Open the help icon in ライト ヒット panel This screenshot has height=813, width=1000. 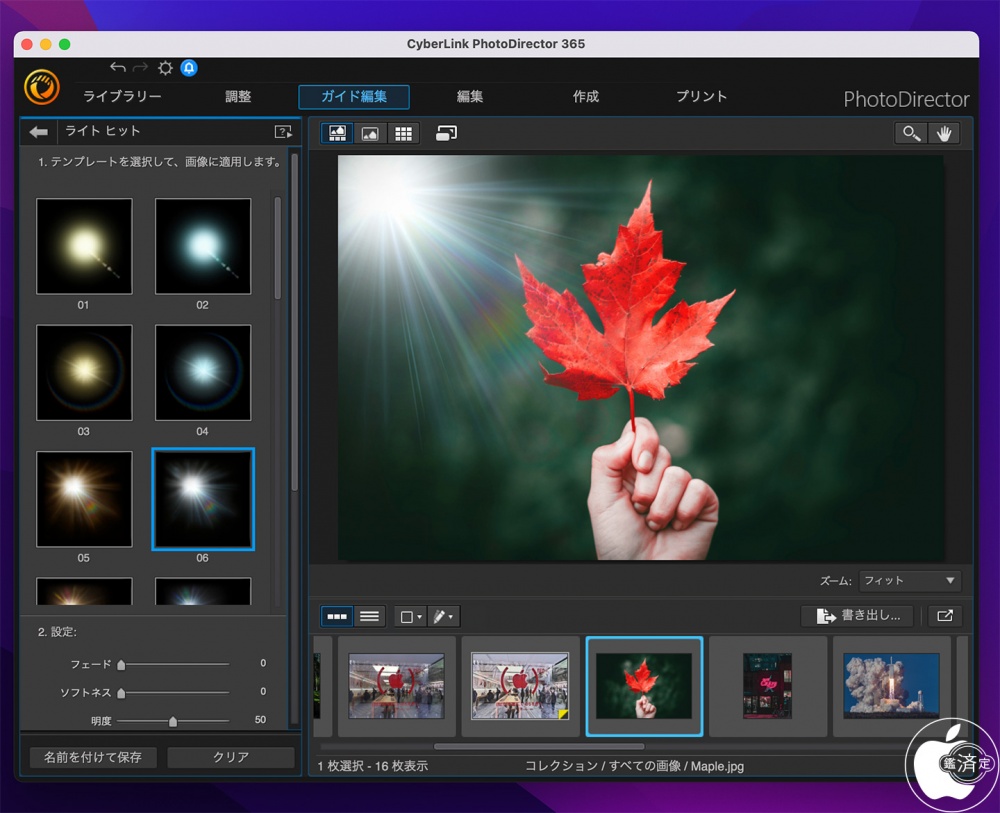283,132
